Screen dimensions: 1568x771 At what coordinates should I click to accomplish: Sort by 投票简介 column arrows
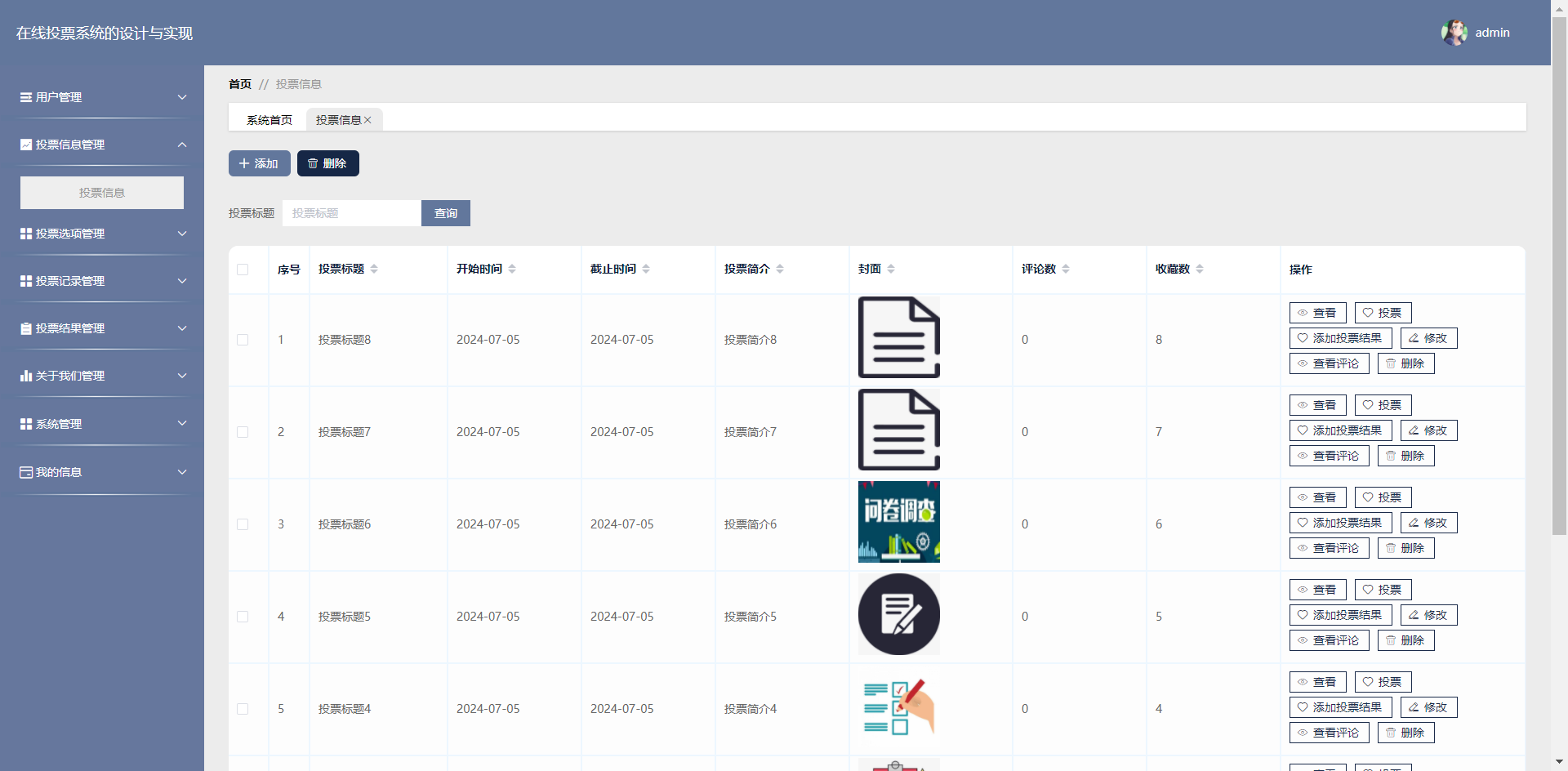coord(780,269)
